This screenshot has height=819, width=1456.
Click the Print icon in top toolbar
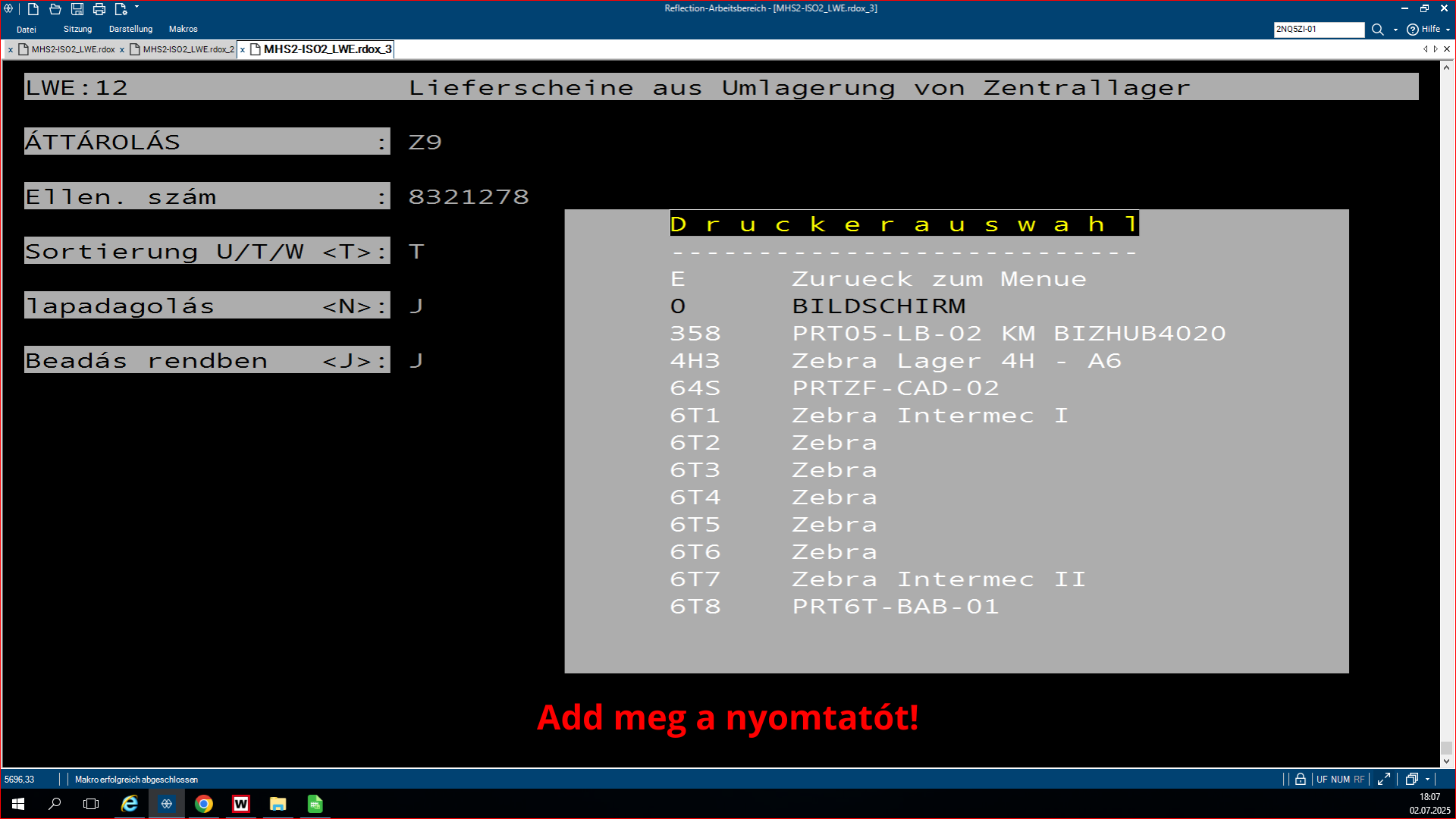coord(99,9)
